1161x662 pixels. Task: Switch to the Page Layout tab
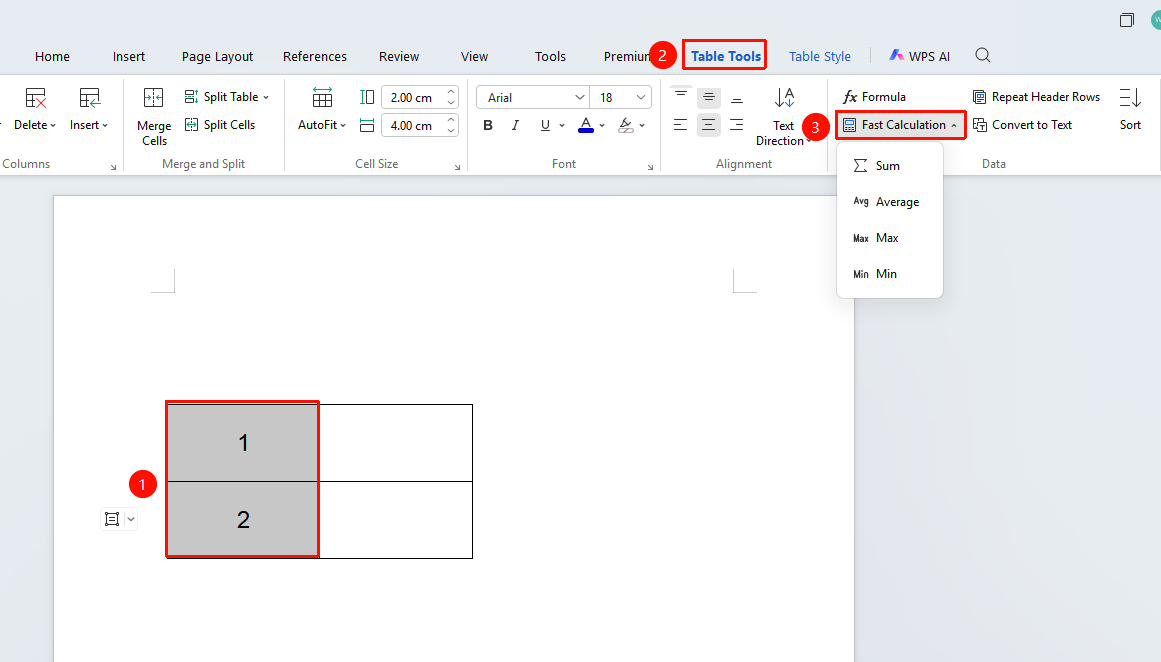pyautogui.click(x=217, y=56)
